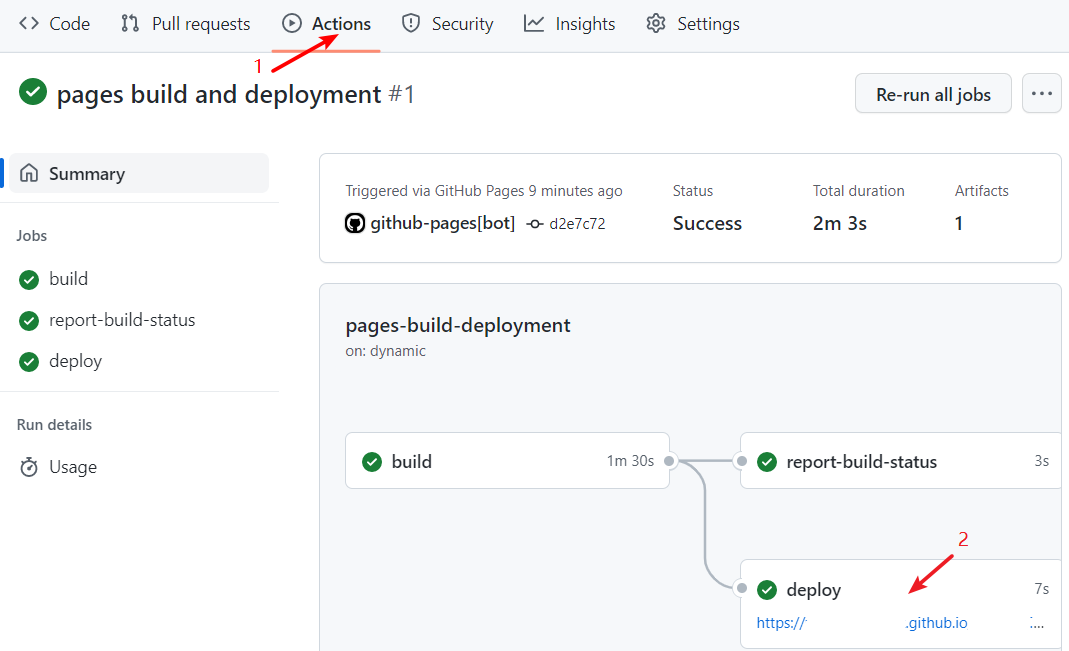Switch to Pull requests tab
This screenshot has height=651, width=1069.
[x=186, y=24]
